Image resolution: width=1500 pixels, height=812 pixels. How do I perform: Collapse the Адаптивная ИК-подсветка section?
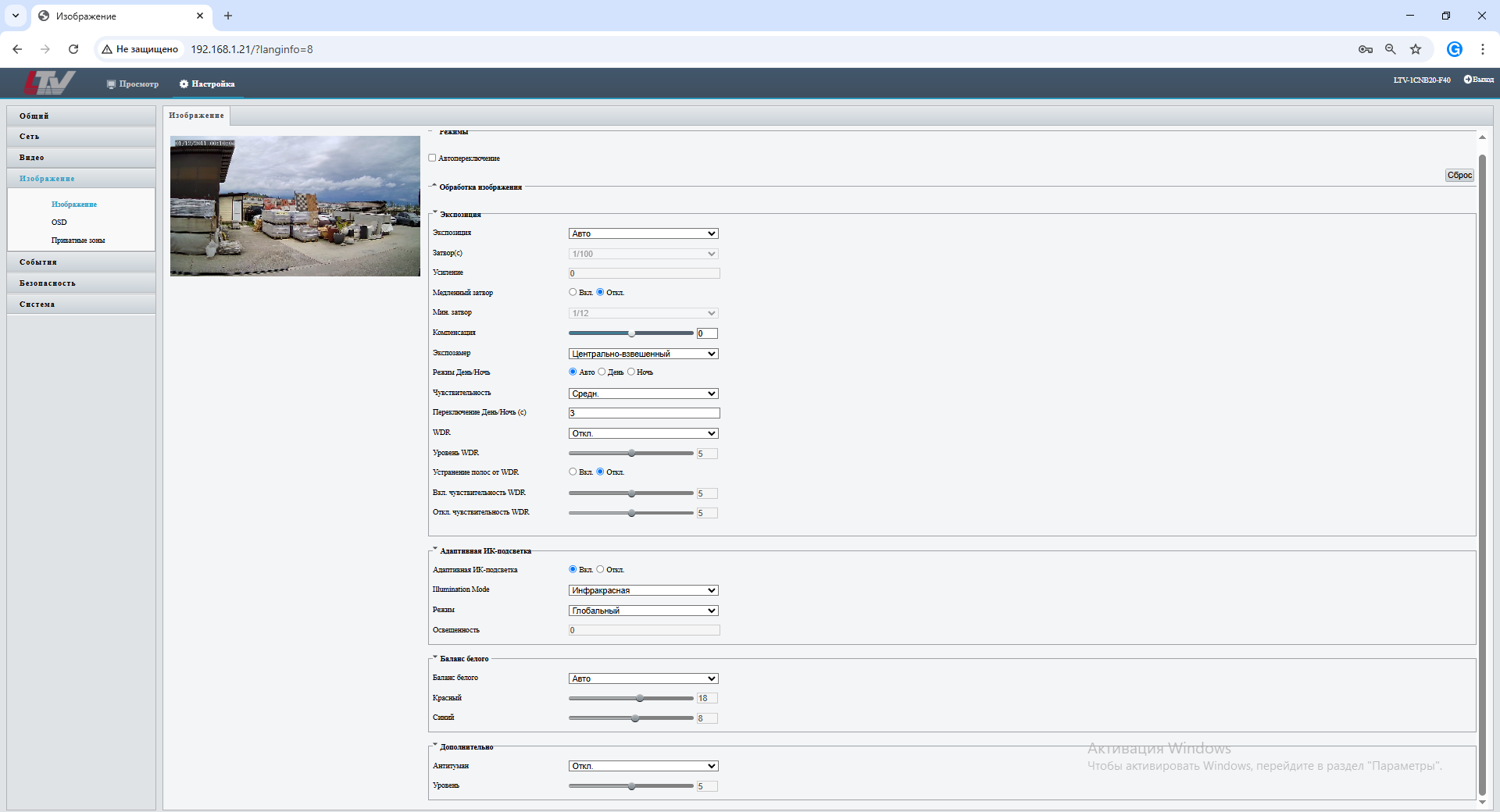click(435, 549)
